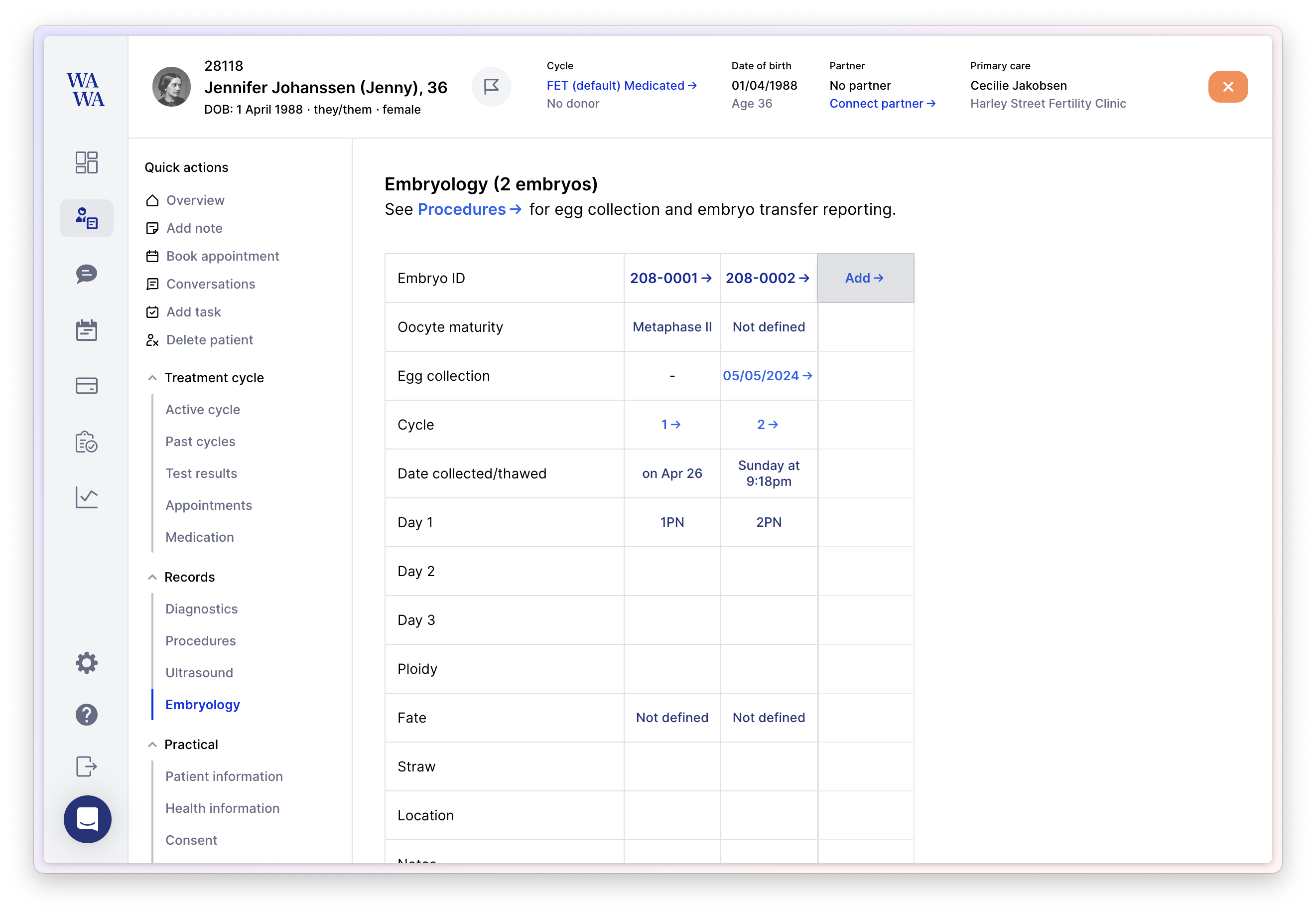Screen dimensions: 1316x915
Task: Open the analytics chart sidebar icon
Action: 87,498
